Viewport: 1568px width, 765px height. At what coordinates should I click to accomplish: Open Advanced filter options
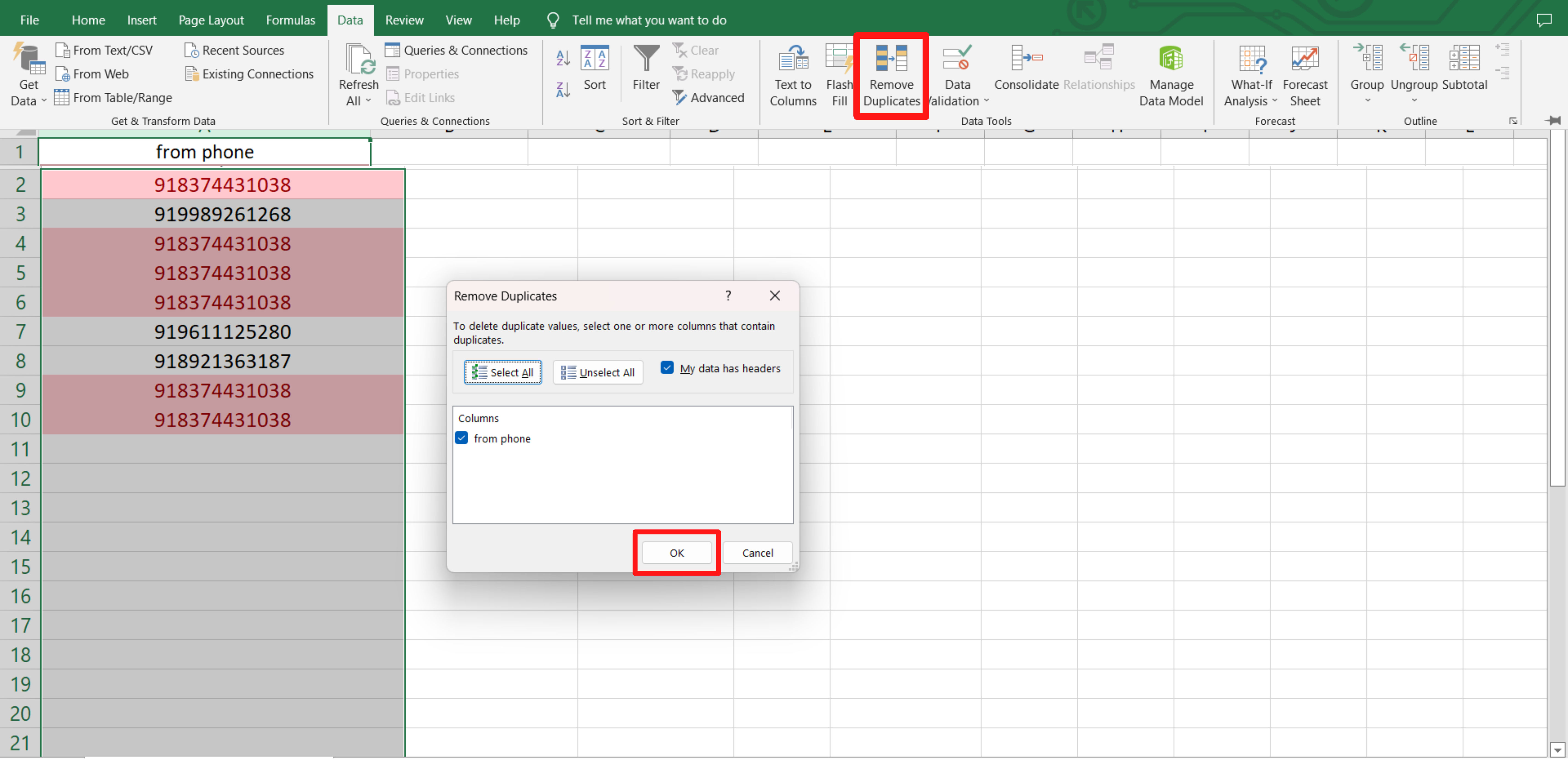tap(709, 98)
